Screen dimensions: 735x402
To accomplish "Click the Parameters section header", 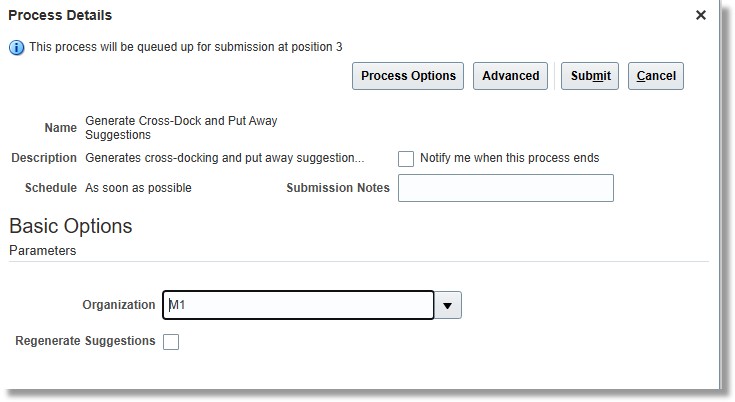I will pyautogui.click(x=43, y=251).
